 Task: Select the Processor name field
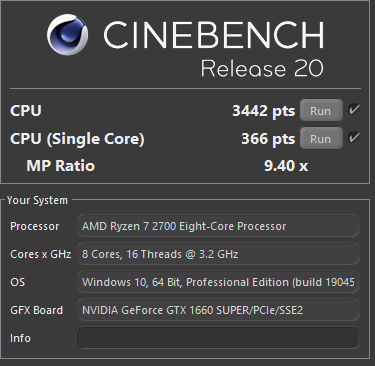pos(218,226)
